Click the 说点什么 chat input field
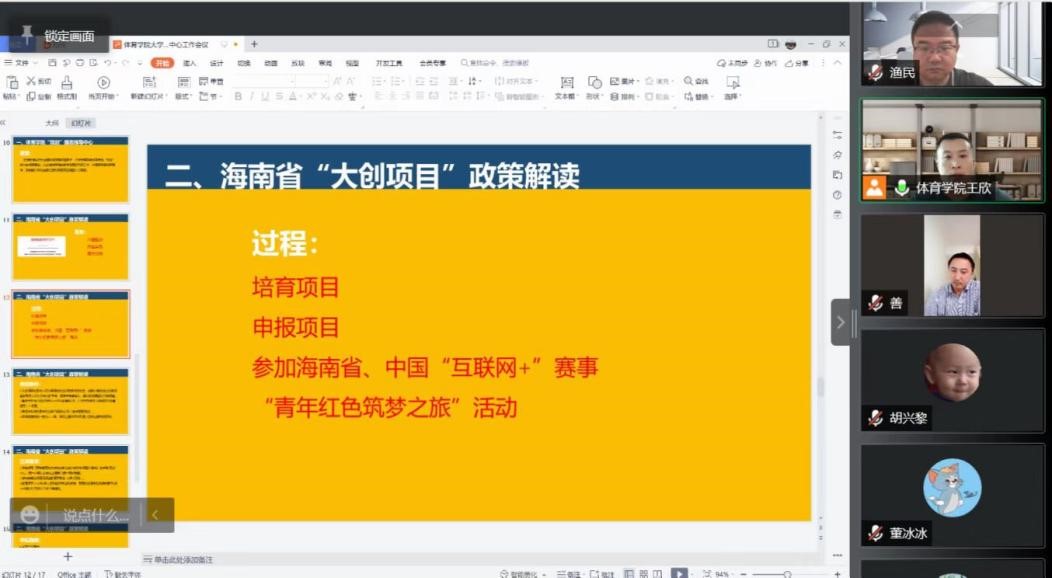 [96, 515]
